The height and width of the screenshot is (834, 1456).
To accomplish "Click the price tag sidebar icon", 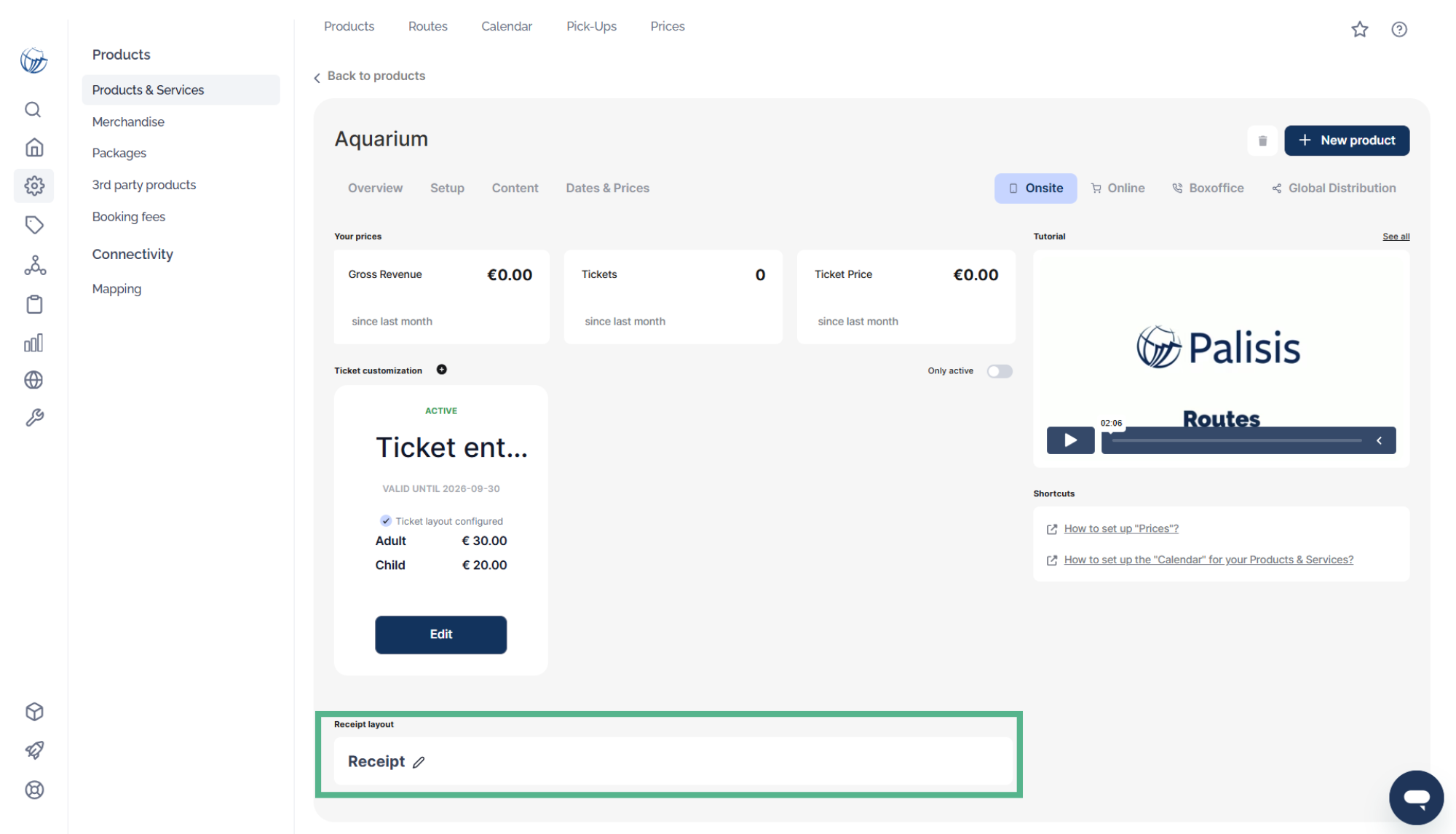I will (33, 225).
